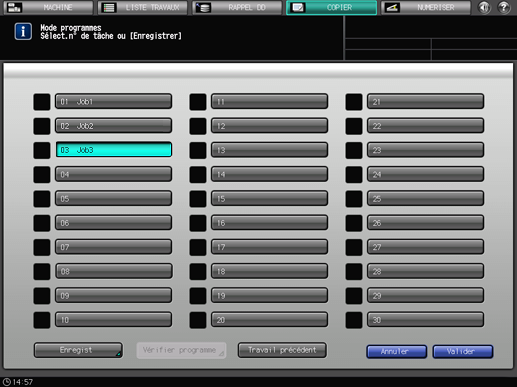The width and height of the screenshot is (517, 387).
Task: Toggle black lock box beside 01 Job1
Action: click(42, 102)
